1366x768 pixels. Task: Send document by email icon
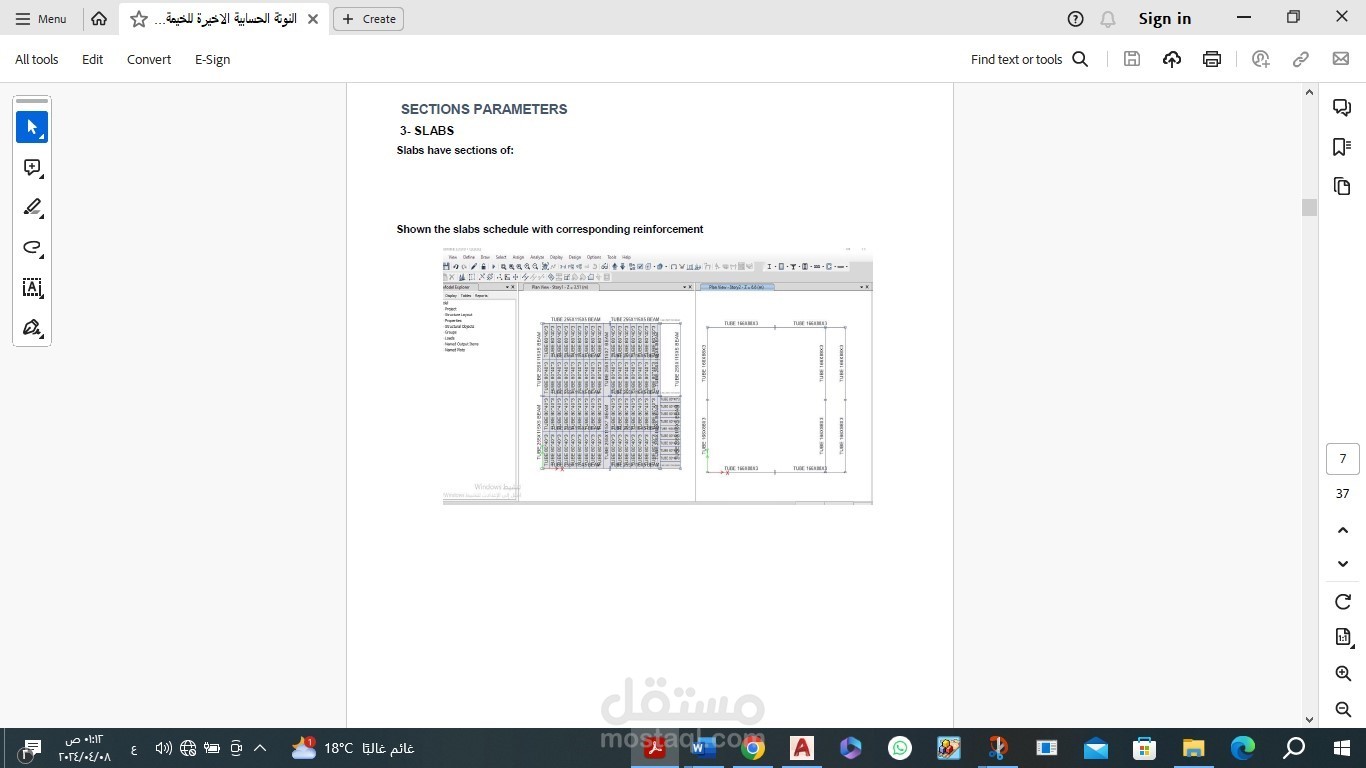(1341, 59)
